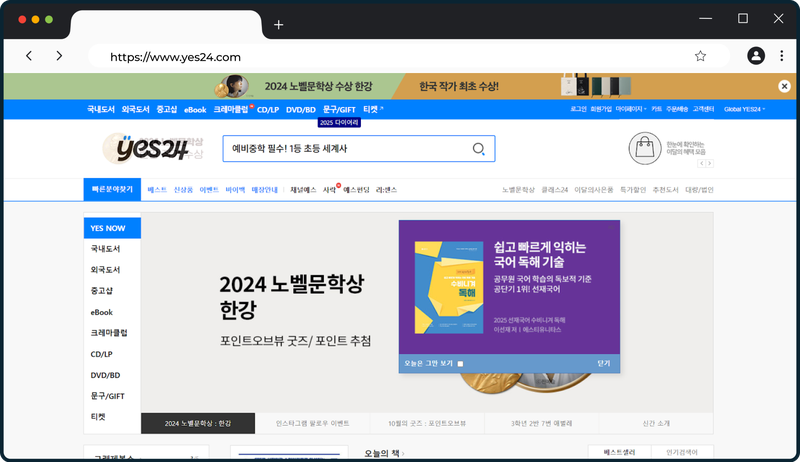
Task: Go back with the browser back arrow
Action: pos(29,56)
